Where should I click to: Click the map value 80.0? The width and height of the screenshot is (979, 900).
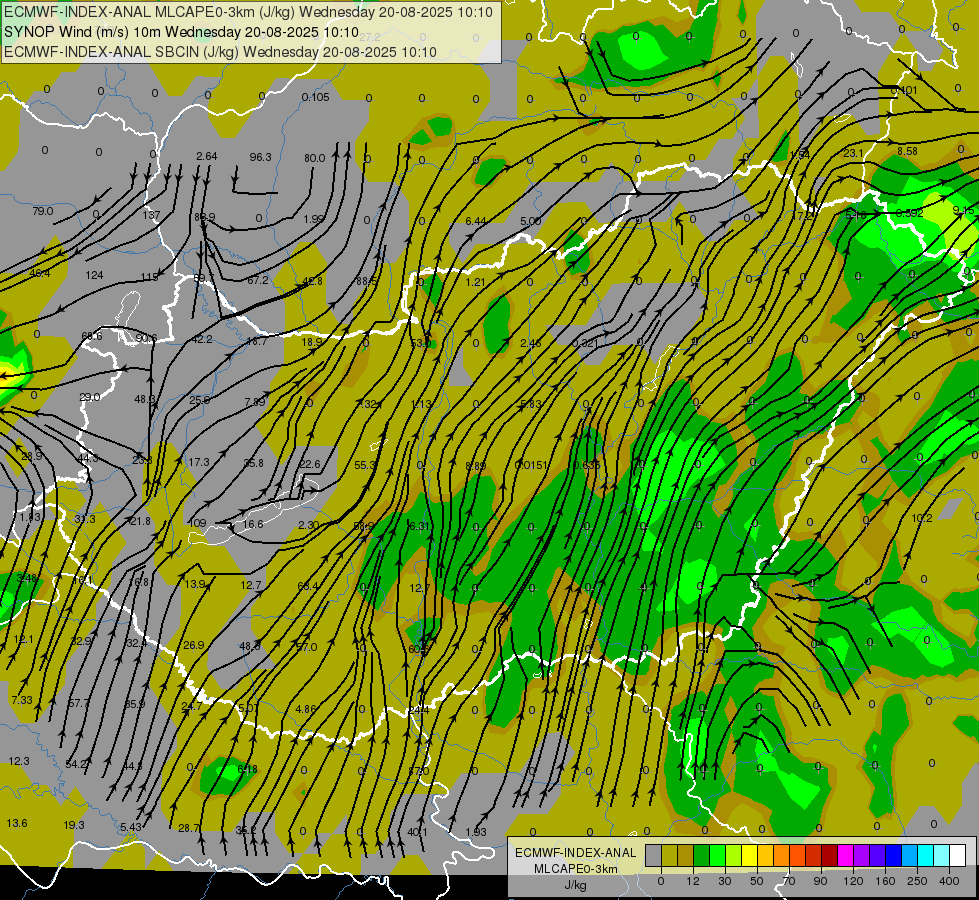coord(315,158)
